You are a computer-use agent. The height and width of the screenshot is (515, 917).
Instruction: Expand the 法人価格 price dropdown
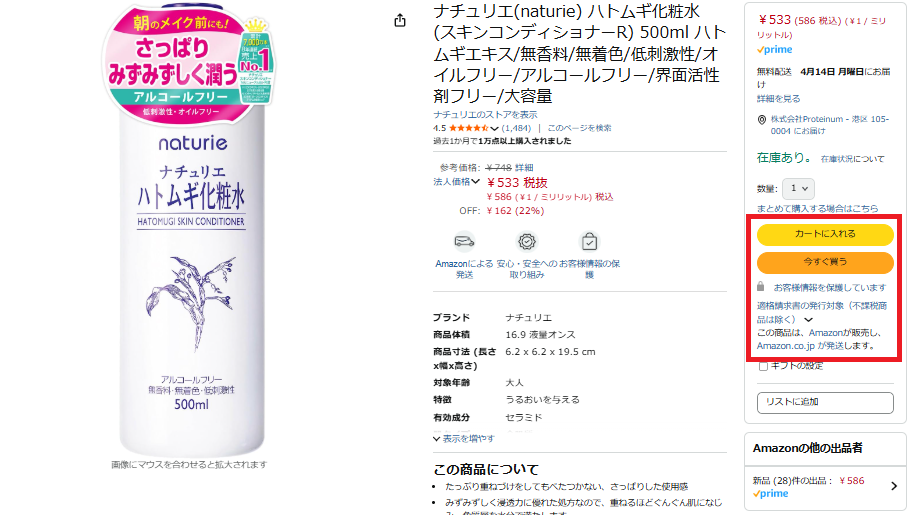click(x=456, y=182)
